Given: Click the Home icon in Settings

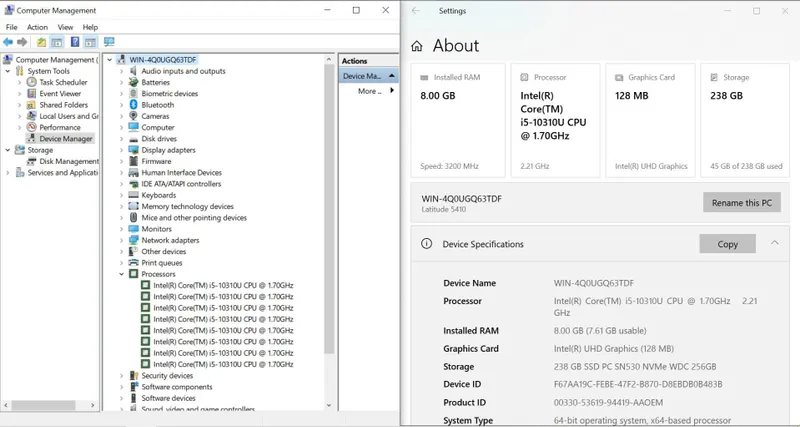Looking at the screenshot, I should point(417,46).
